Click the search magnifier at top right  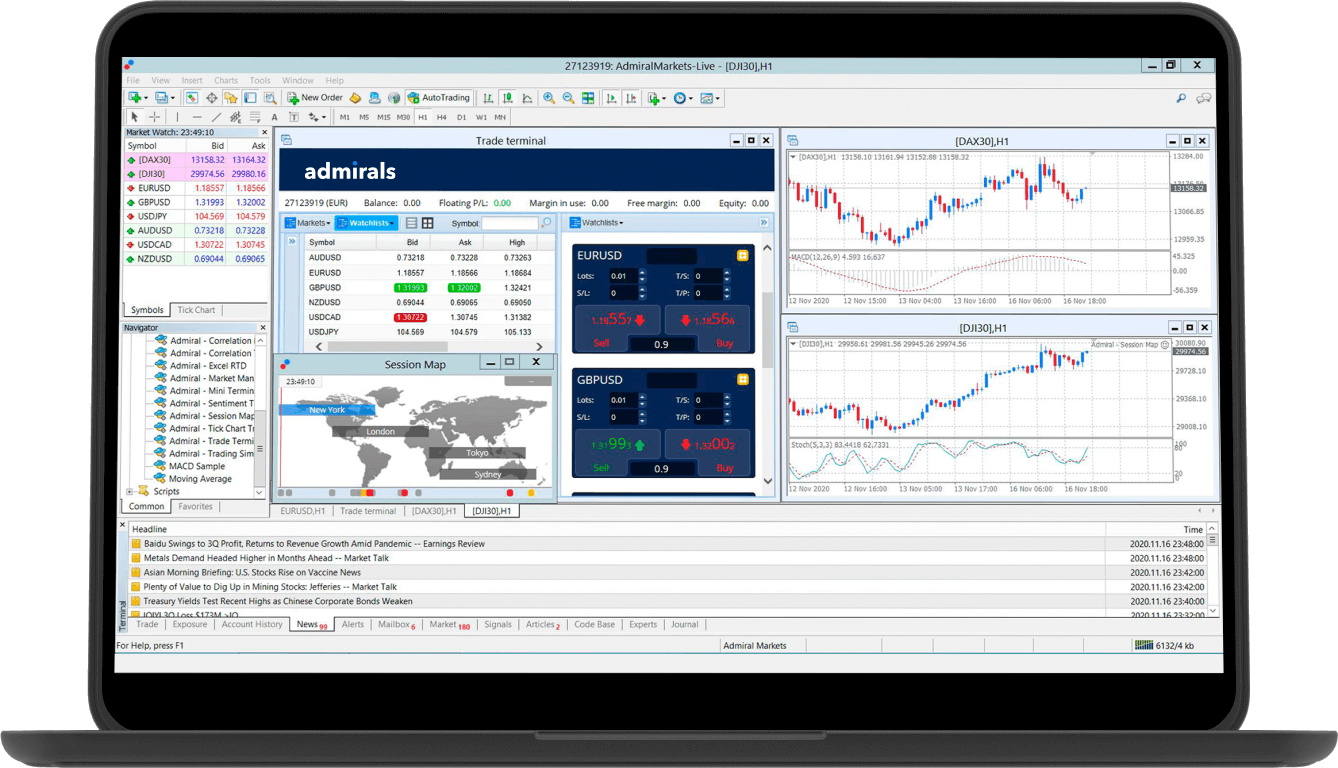1181,98
